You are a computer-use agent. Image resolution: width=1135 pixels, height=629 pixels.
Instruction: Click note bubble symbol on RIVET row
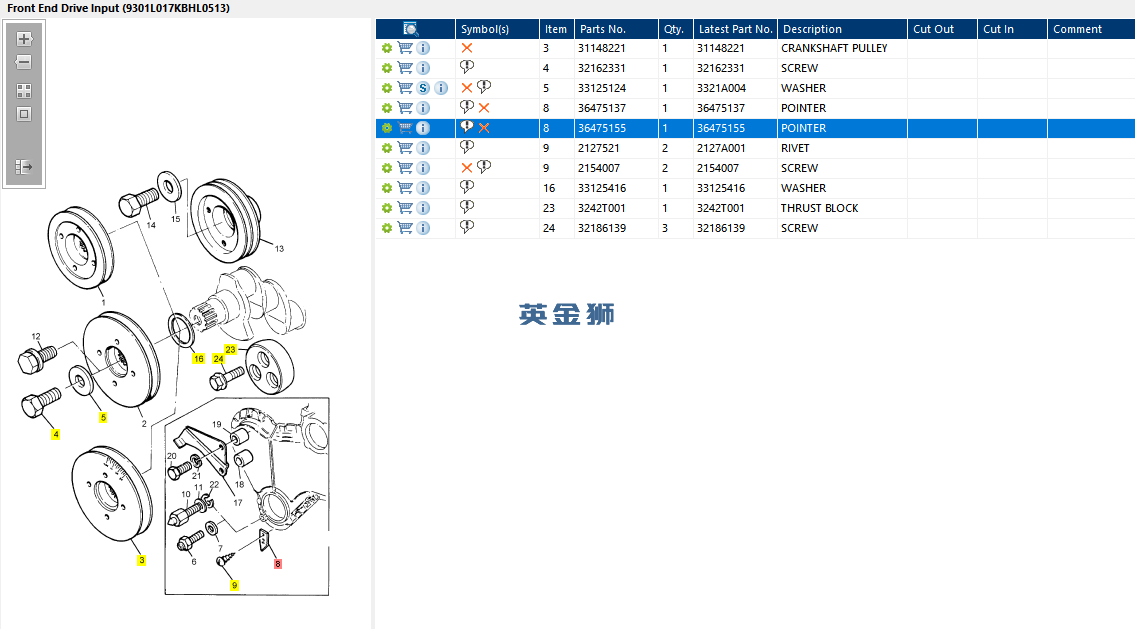tap(467, 147)
